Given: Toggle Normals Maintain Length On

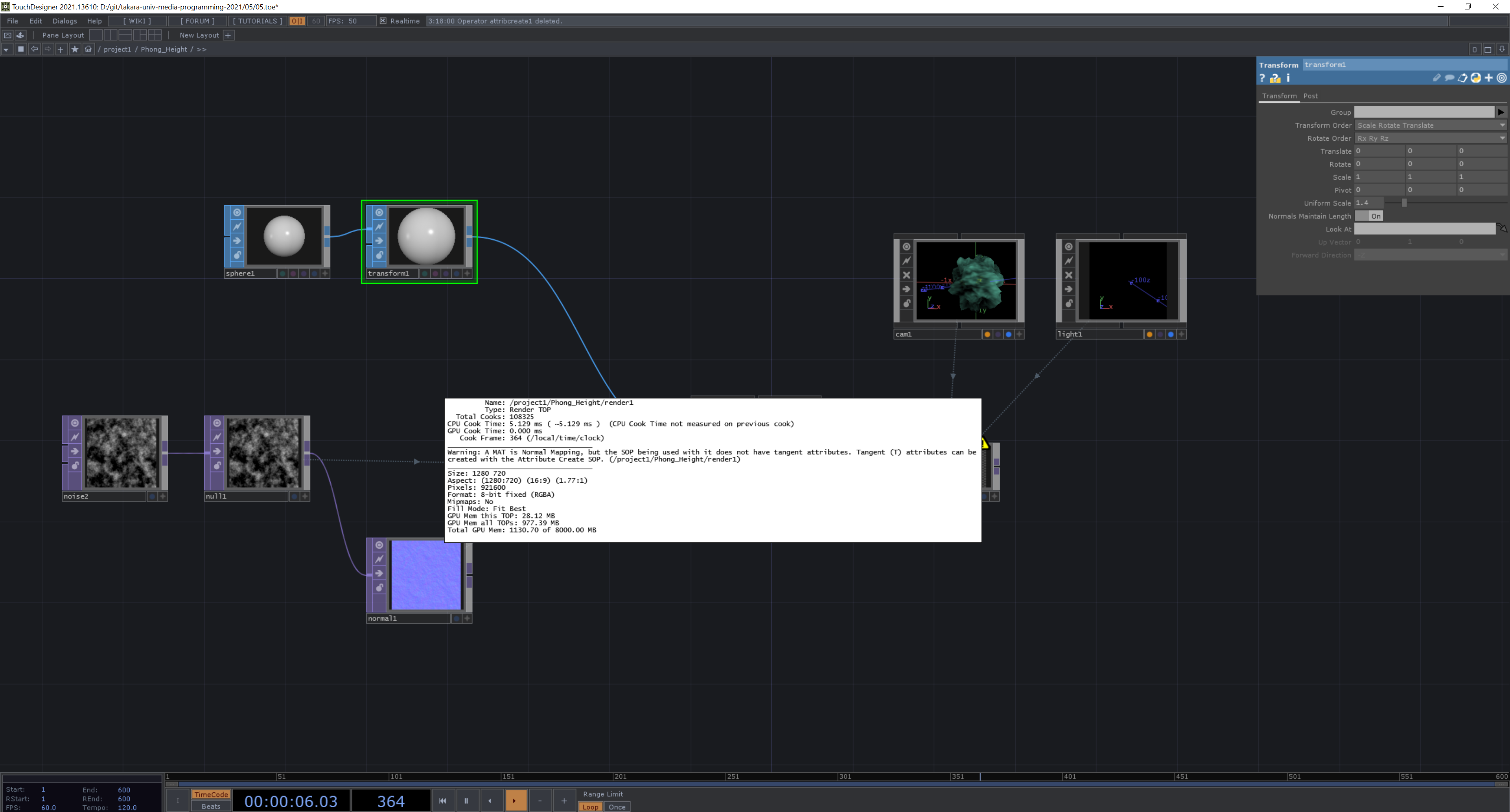Looking at the screenshot, I should 1369,216.
